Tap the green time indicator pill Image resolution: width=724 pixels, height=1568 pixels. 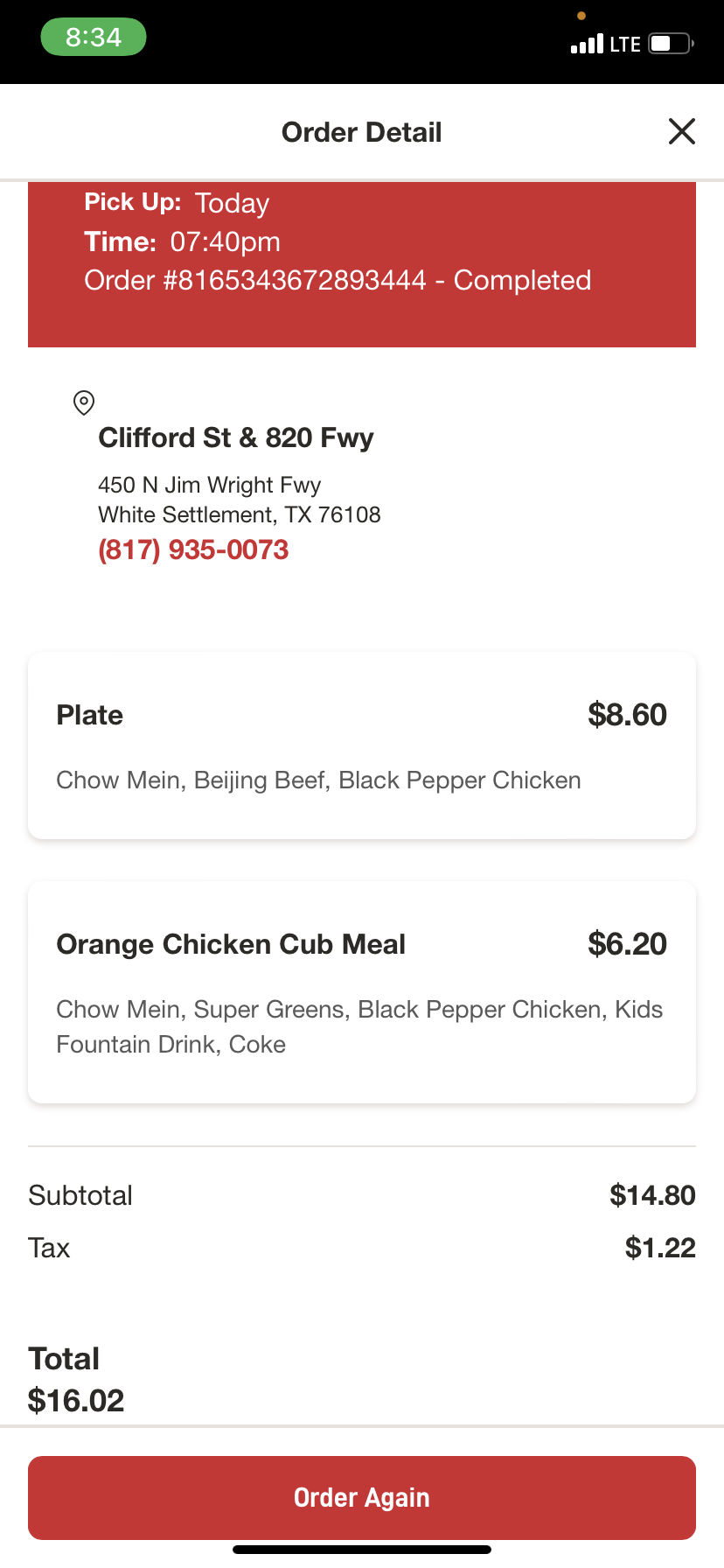pyautogui.click(x=94, y=38)
